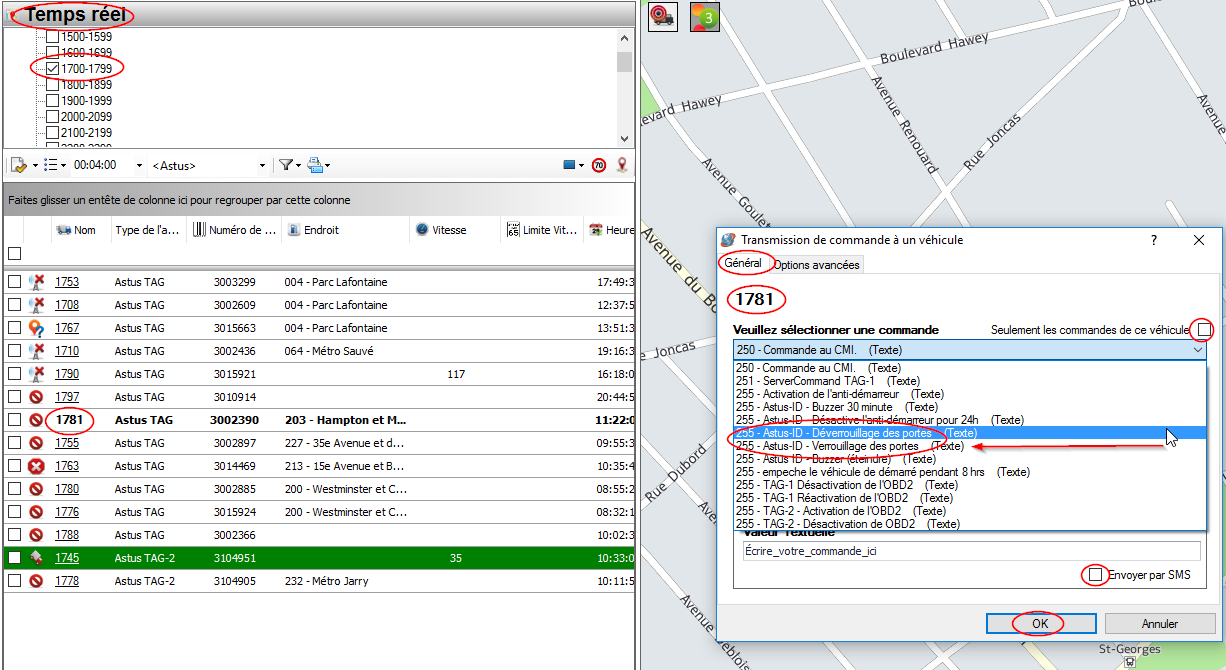The width and height of the screenshot is (1226, 670).
Task: Switch to 'Options avancées' tab
Action: coord(816,265)
